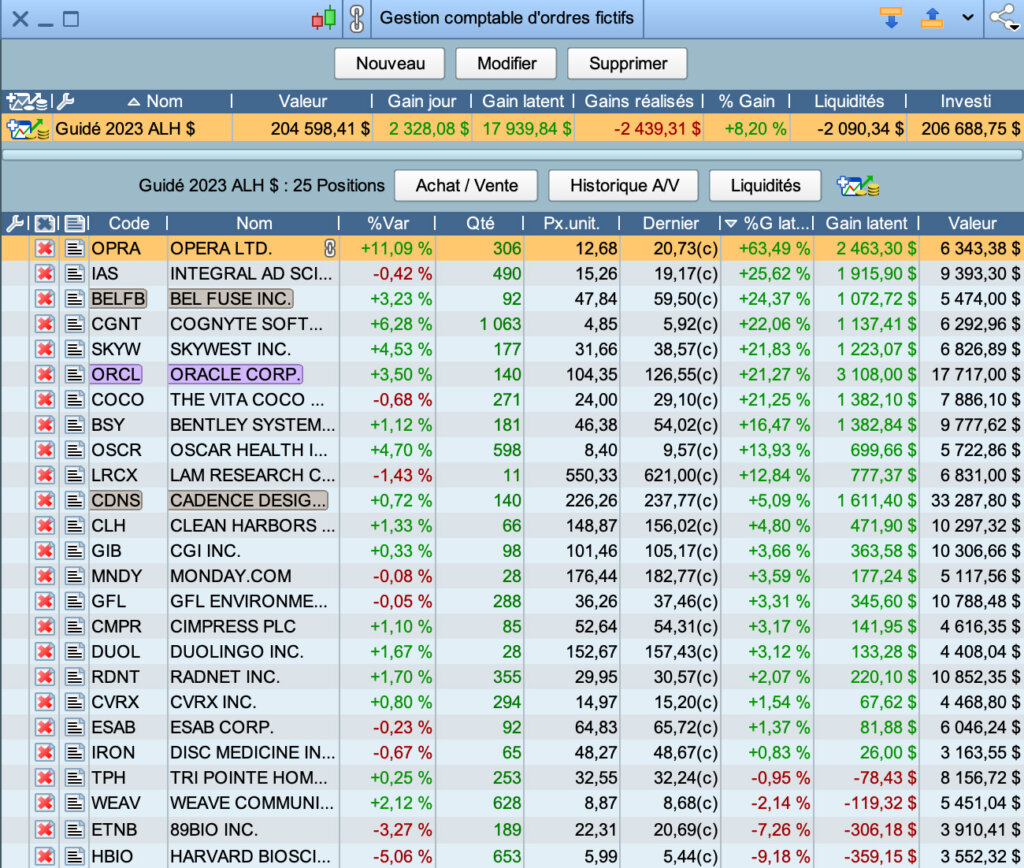Open the note icon for COCO row
This screenshot has height=868, width=1024.
pyautogui.click(x=74, y=400)
